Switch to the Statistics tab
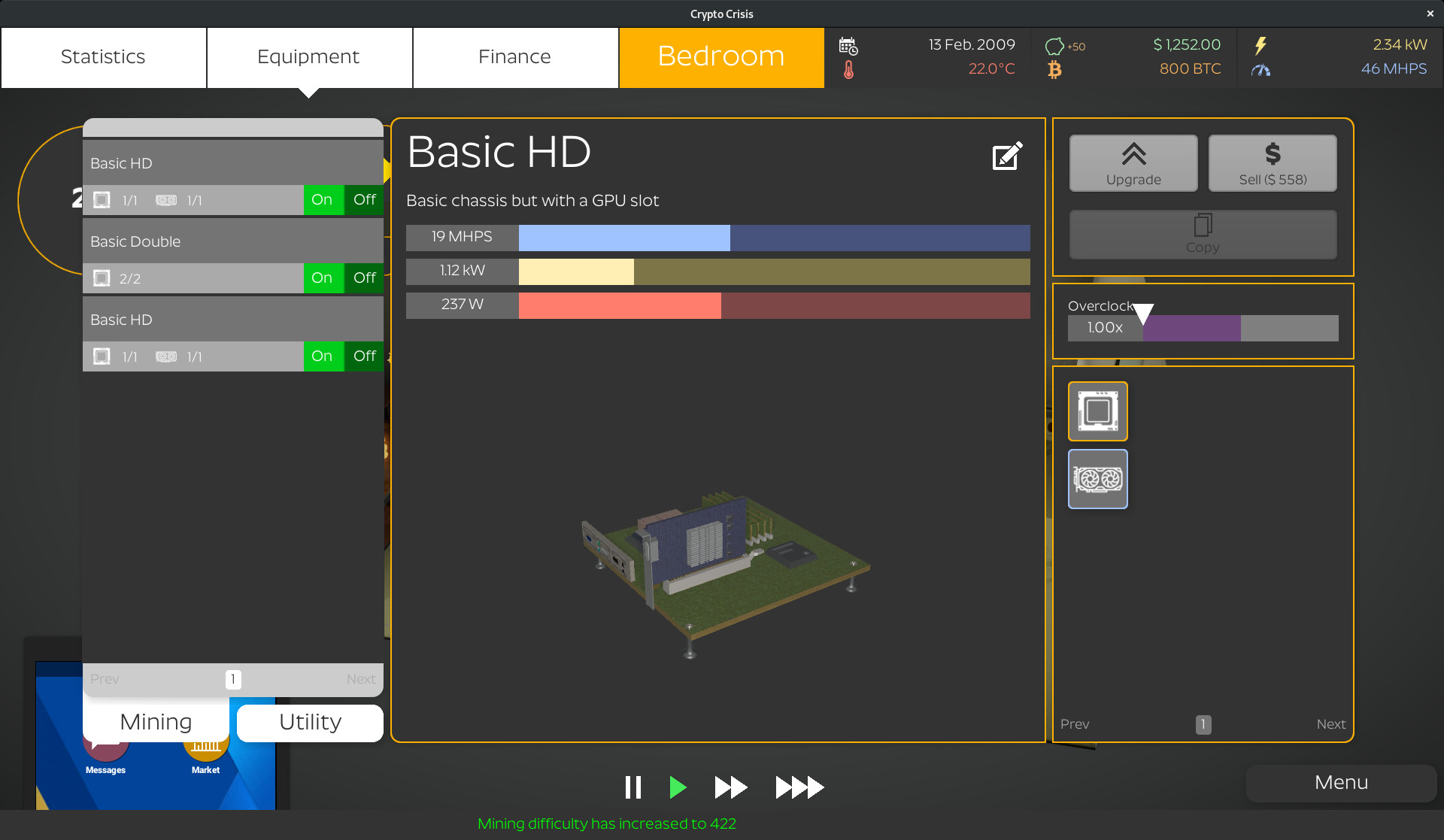The image size is (1444, 840). tap(103, 56)
